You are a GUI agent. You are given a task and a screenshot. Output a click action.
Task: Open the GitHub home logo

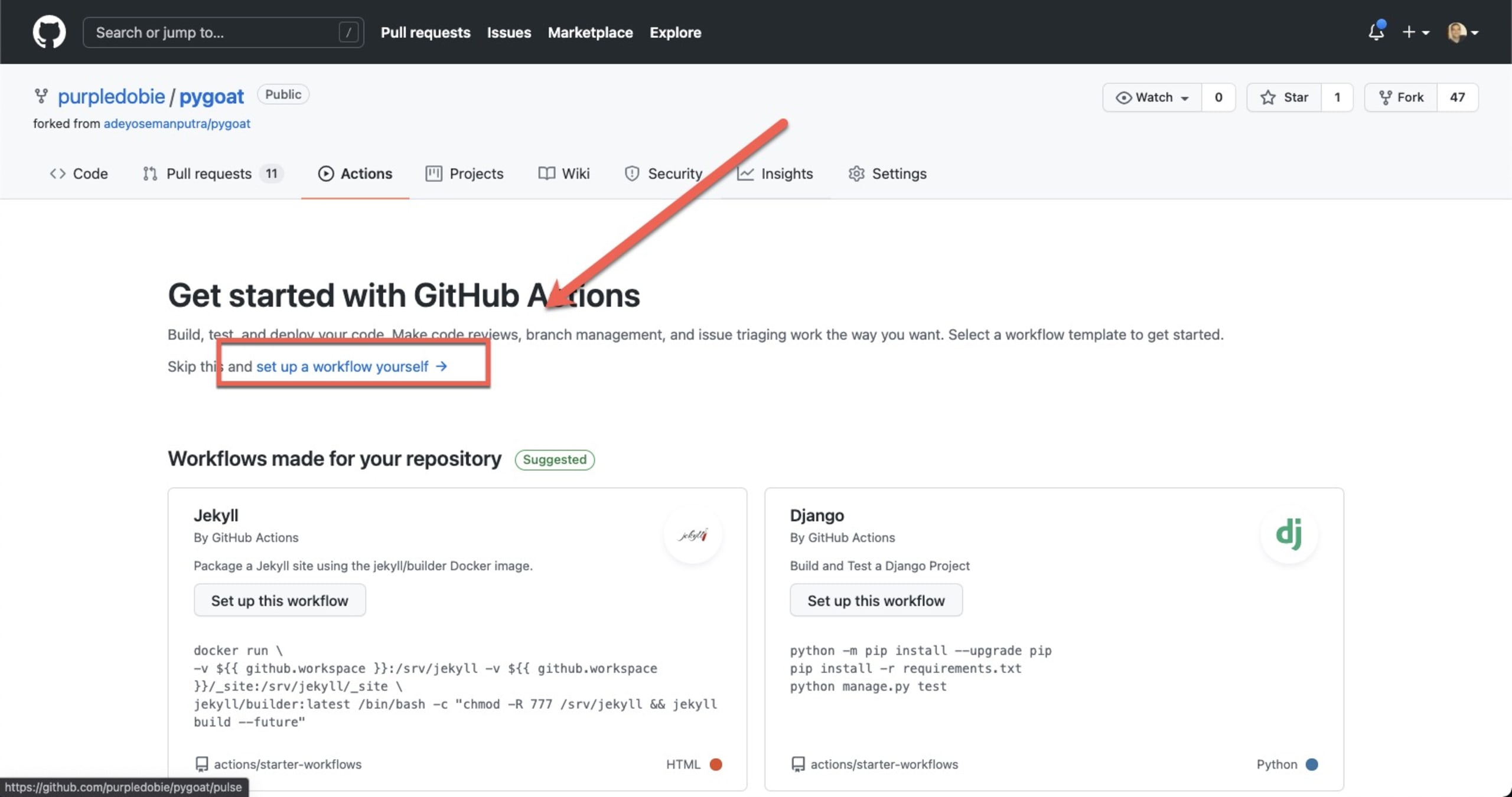coord(49,32)
